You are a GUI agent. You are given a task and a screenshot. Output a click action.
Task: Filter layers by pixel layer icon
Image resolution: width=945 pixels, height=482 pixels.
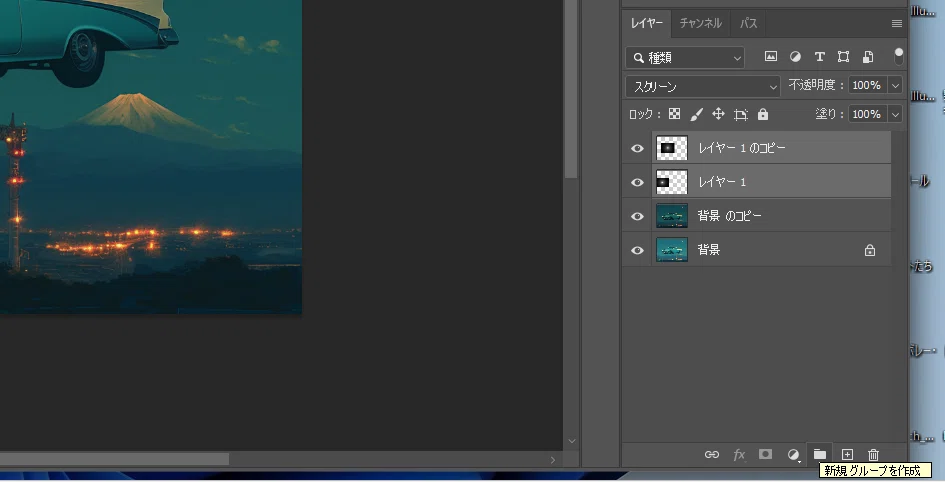(x=771, y=57)
